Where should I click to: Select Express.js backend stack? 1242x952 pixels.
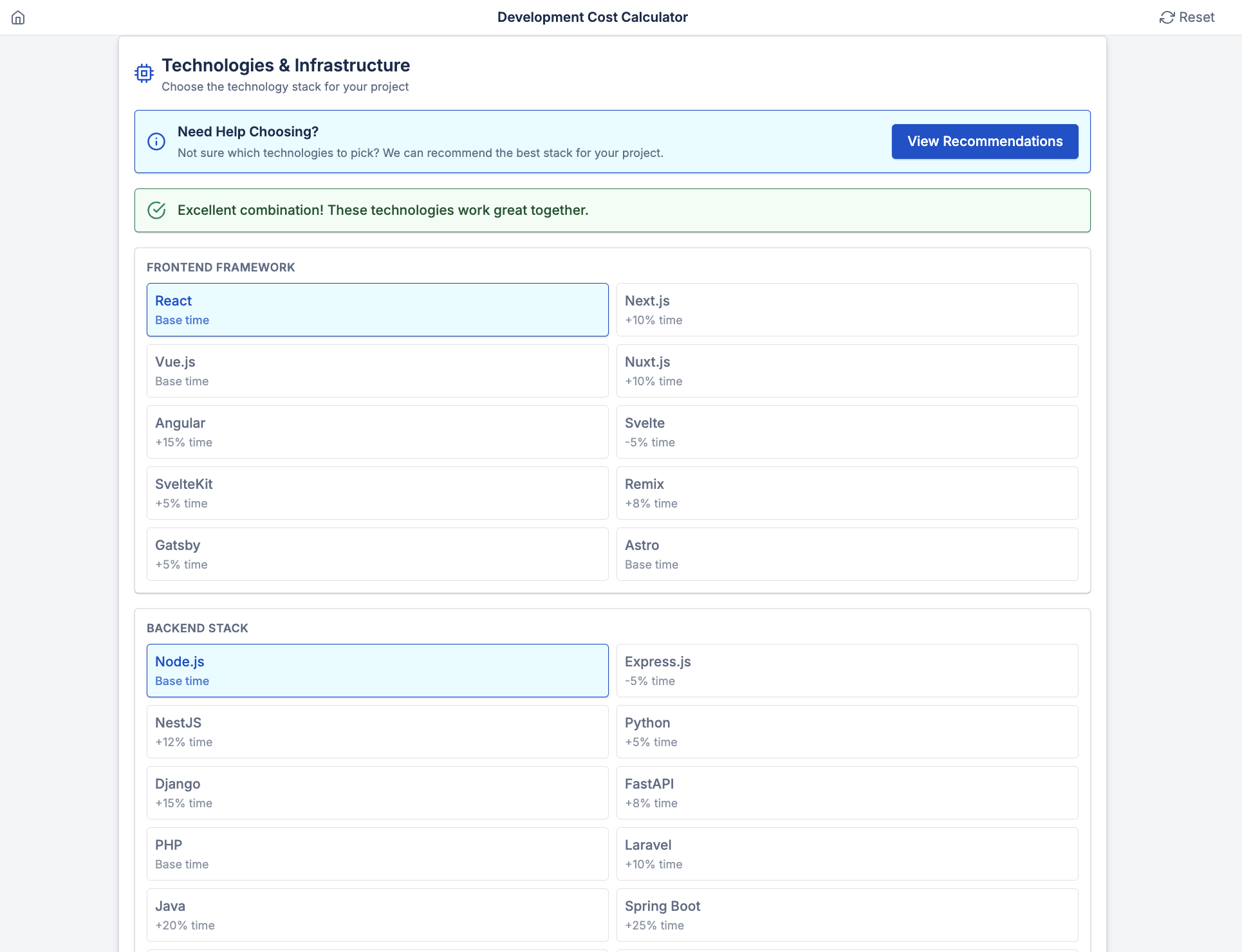pyautogui.click(x=847, y=670)
